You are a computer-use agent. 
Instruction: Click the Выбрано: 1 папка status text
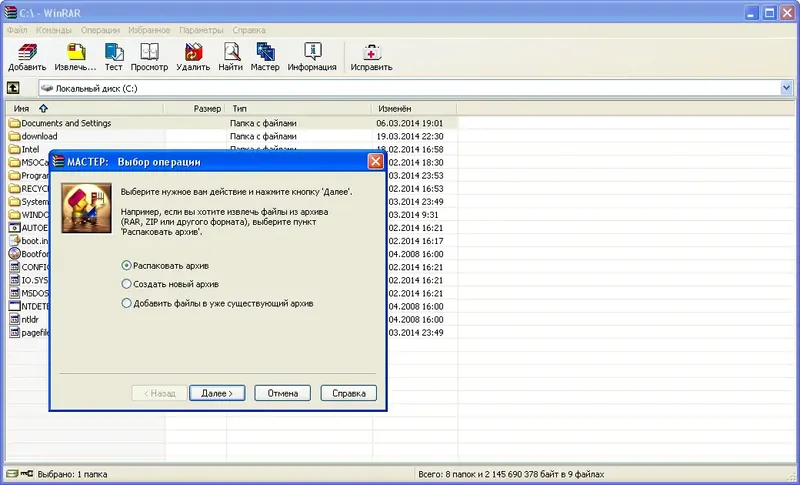click(72, 474)
